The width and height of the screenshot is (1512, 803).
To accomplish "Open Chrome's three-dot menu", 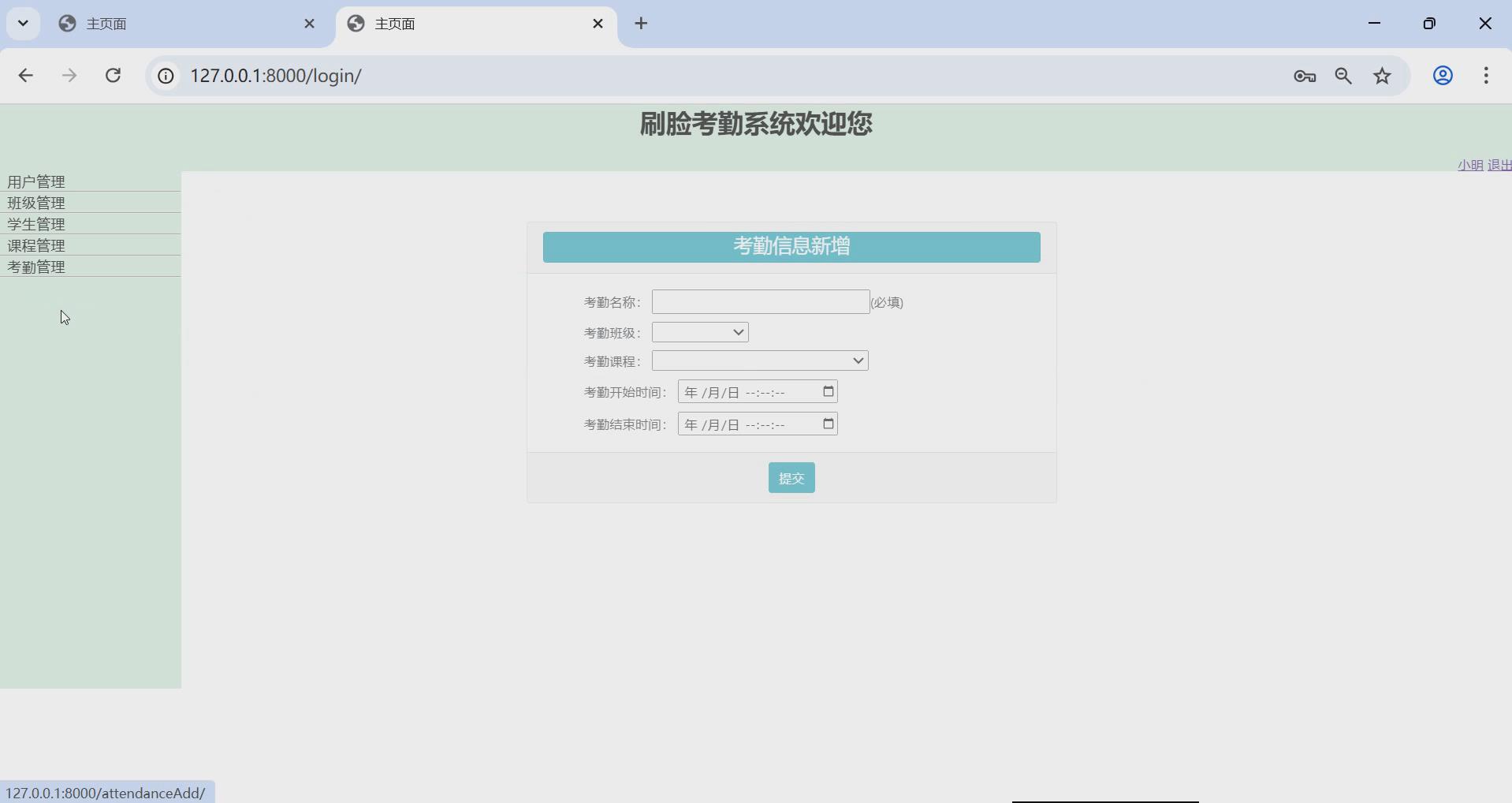I will (1487, 76).
